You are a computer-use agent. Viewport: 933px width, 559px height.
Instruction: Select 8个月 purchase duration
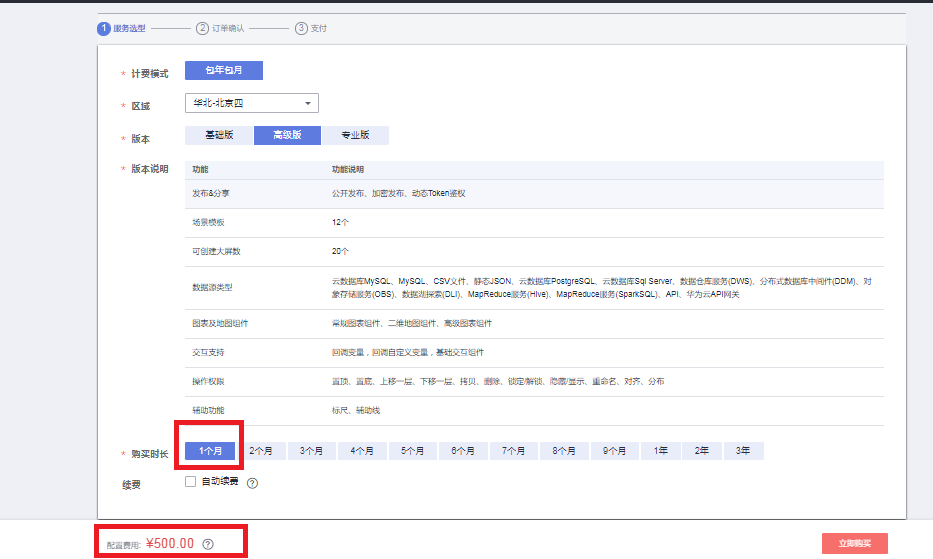564,451
